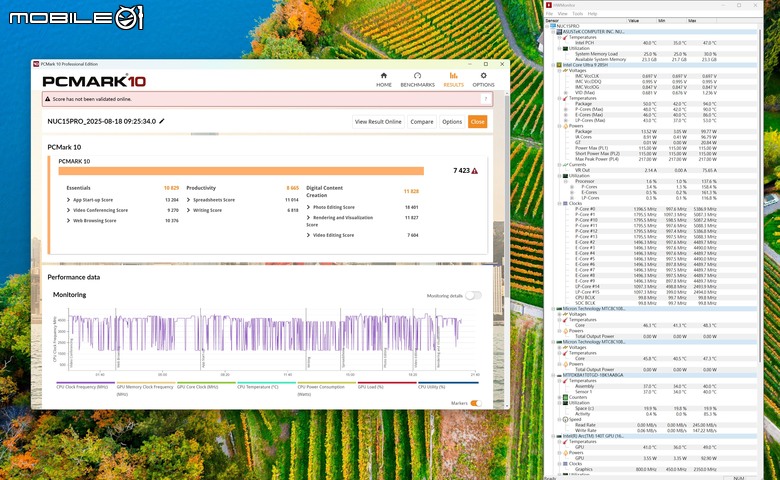Image resolution: width=780 pixels, height=480 pixels.
Task: Click the HWMonitor vertical scrollbar
Action: click(760, 194)
